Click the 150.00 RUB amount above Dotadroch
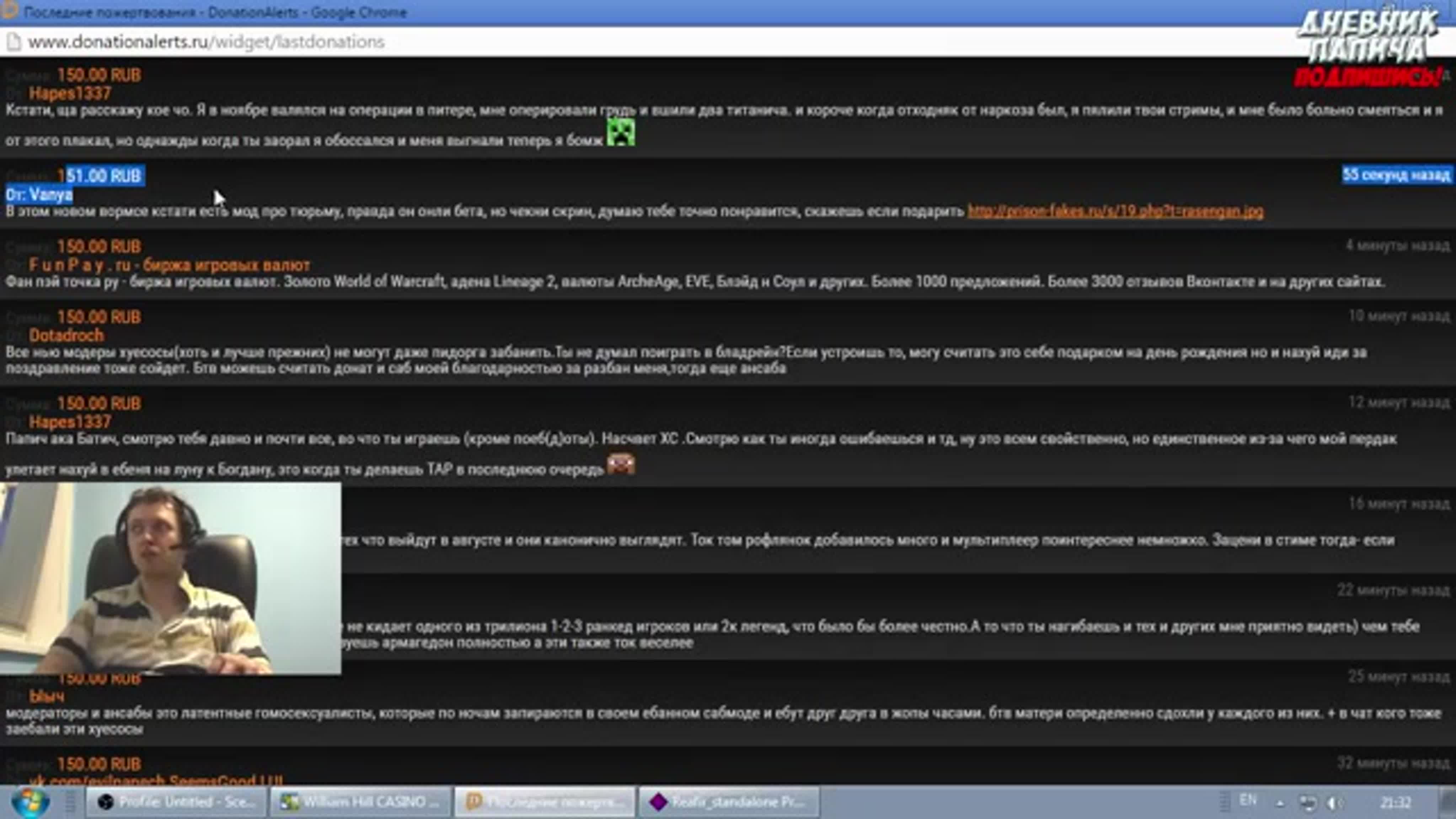 [x=99, y=317]
